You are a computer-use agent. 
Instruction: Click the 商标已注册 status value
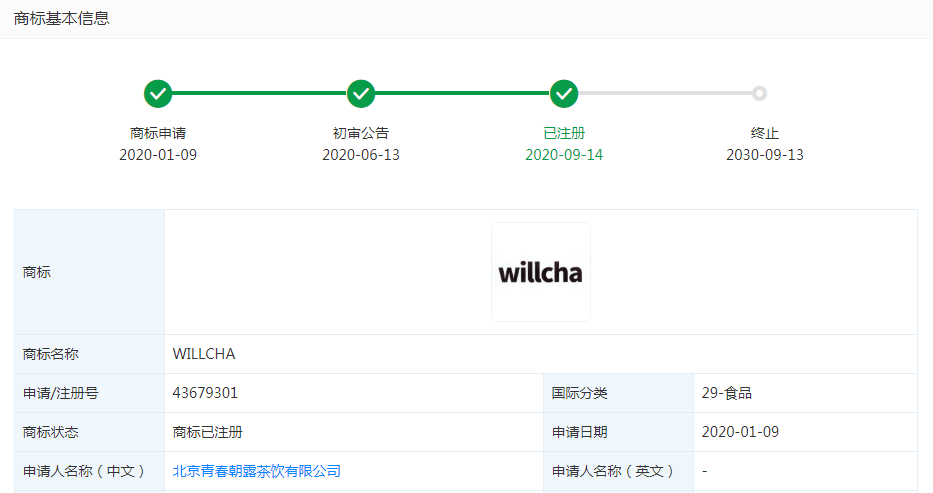pyautogui.click(x=208, y=432)
